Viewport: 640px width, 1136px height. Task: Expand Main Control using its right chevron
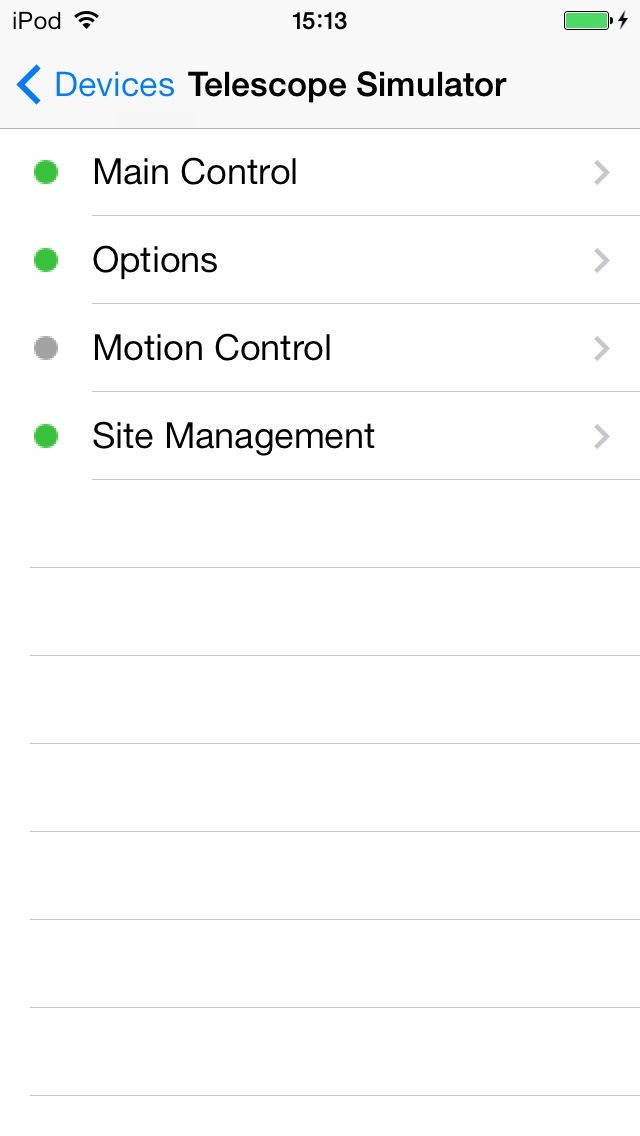pos(601,173)
